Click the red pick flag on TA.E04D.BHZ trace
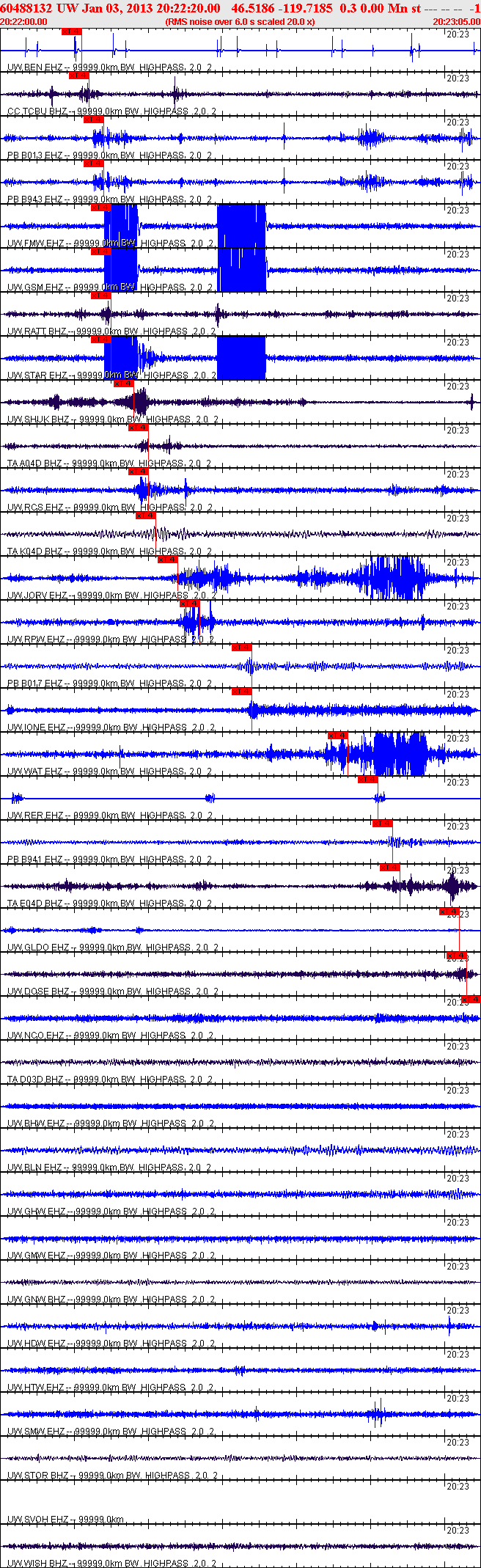 pos(390,868)
